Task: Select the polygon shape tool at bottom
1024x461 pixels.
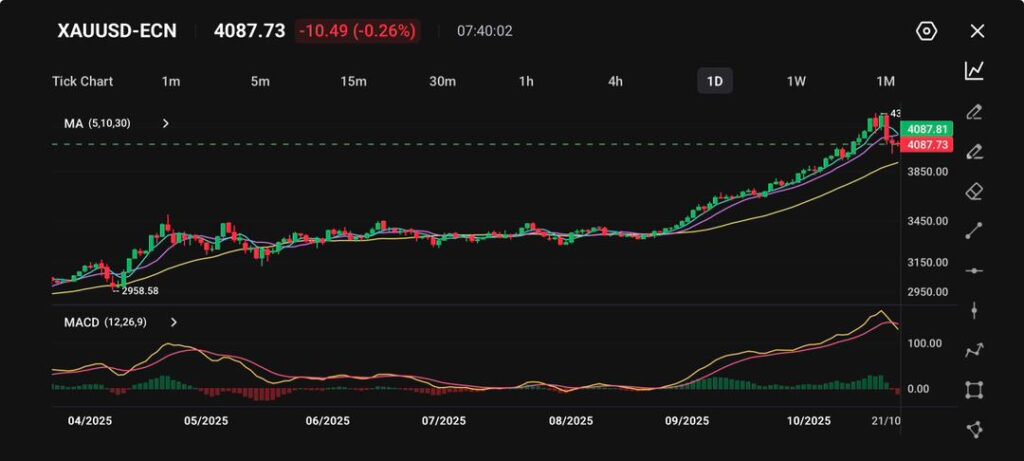Action: point(975,429)
